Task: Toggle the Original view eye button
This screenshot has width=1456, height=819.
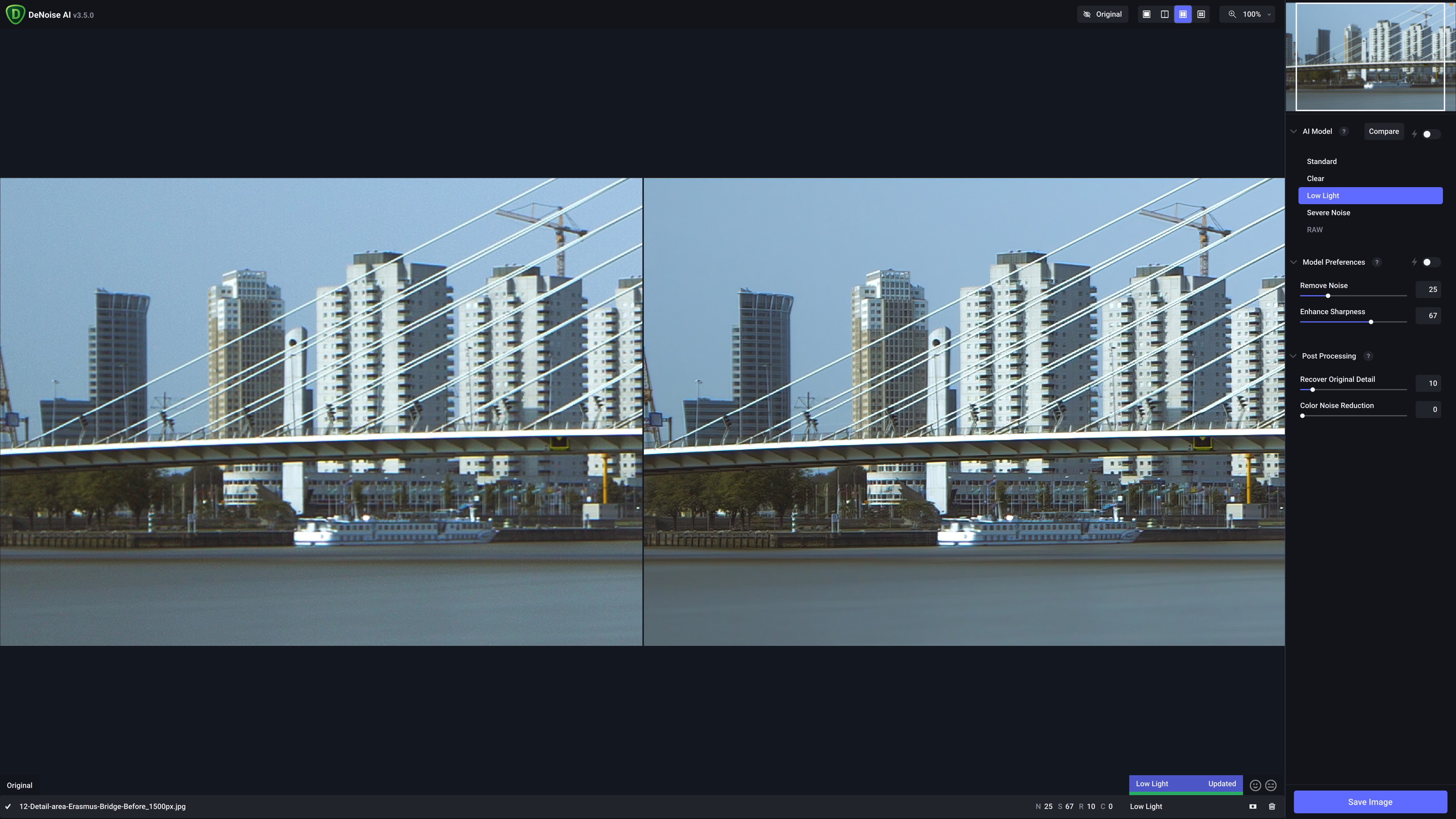Action: pos(1102,14)
